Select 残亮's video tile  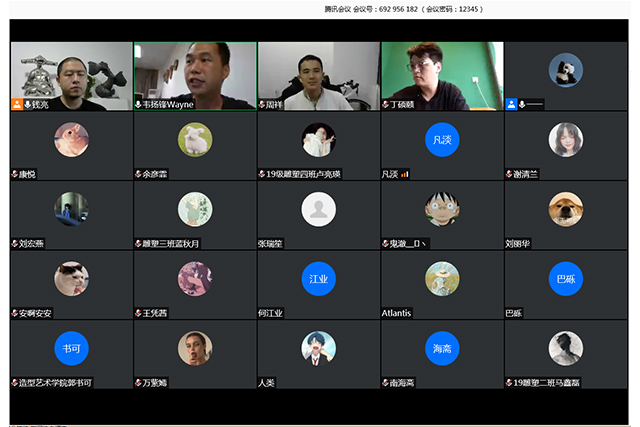coord(71,70)
